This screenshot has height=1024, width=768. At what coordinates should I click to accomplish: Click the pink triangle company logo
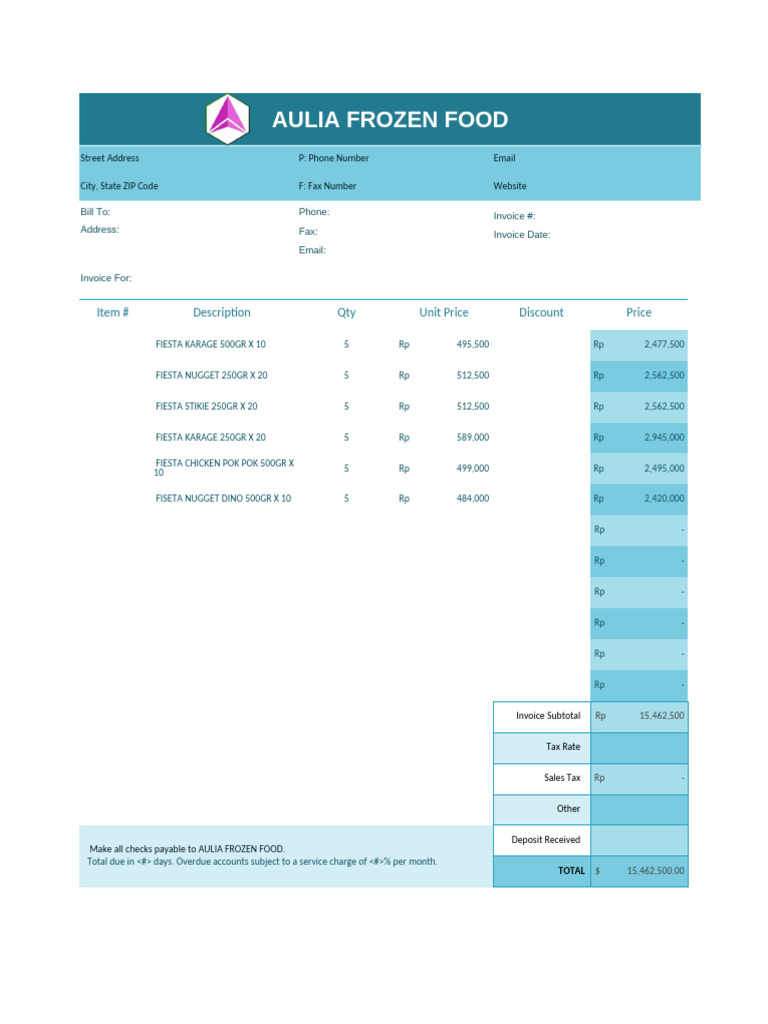pos(227,119)
